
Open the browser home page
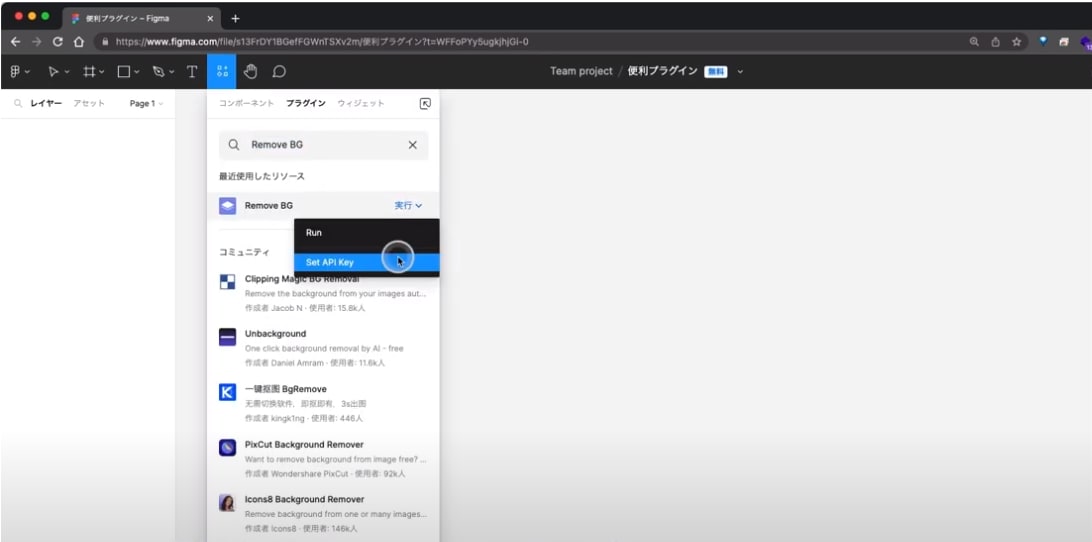tap(79, 42)
